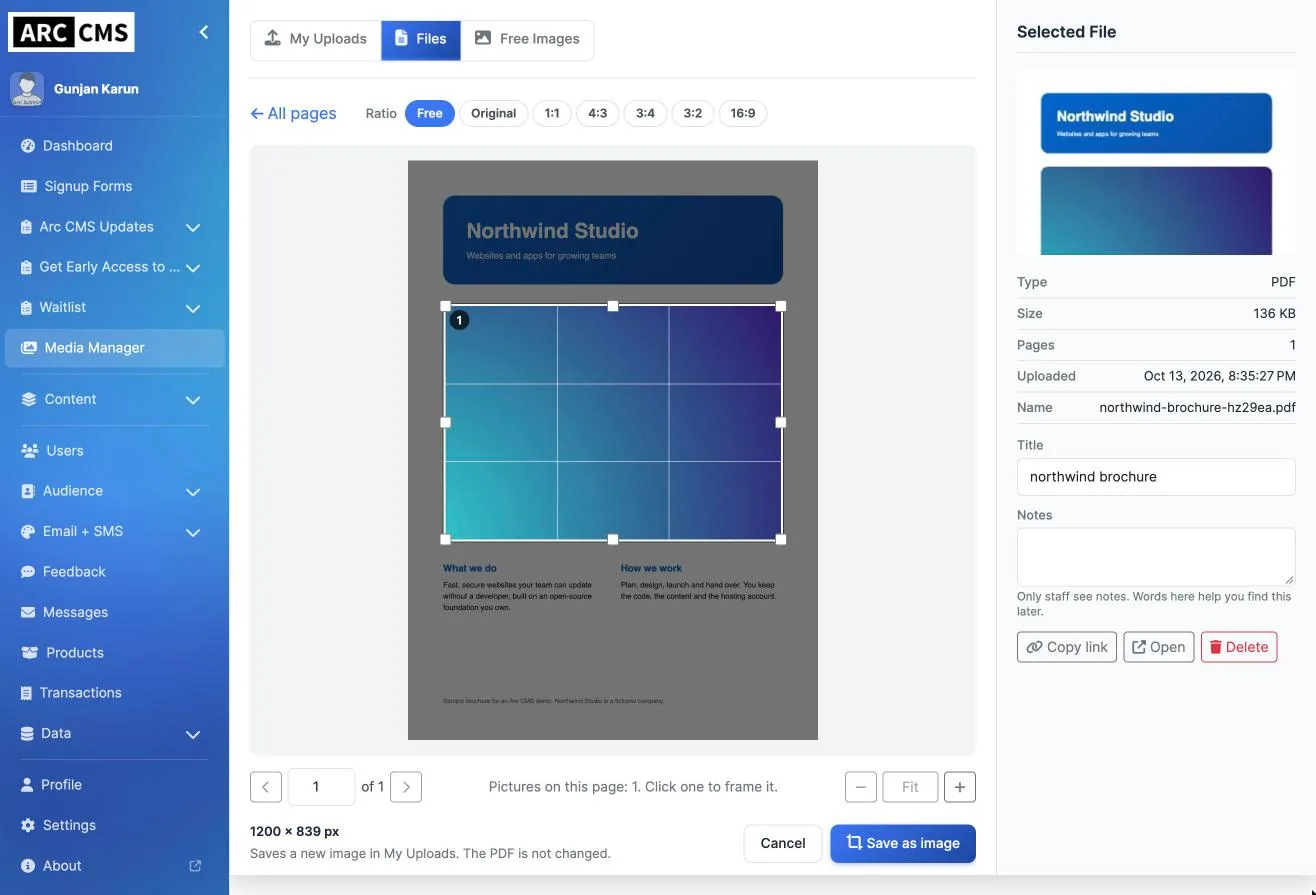Delete the selected PDF file
1316x895 pixels.
(1239, 647)
